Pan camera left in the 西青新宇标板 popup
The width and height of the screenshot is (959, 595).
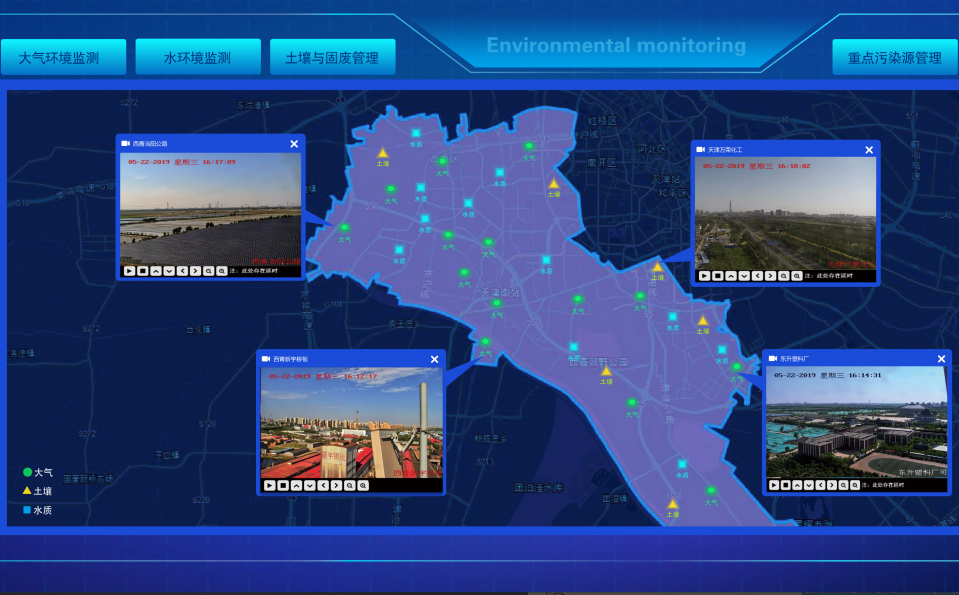[x=323, y=486]
